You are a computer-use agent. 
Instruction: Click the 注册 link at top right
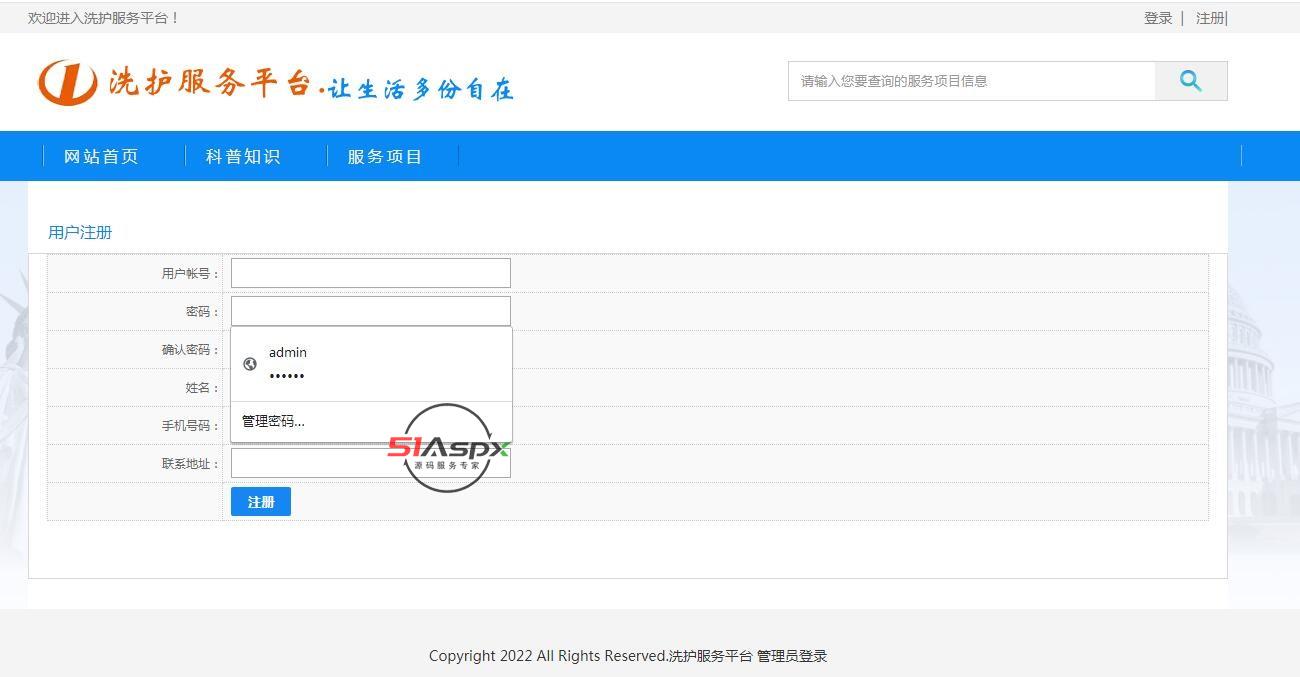1210,18
